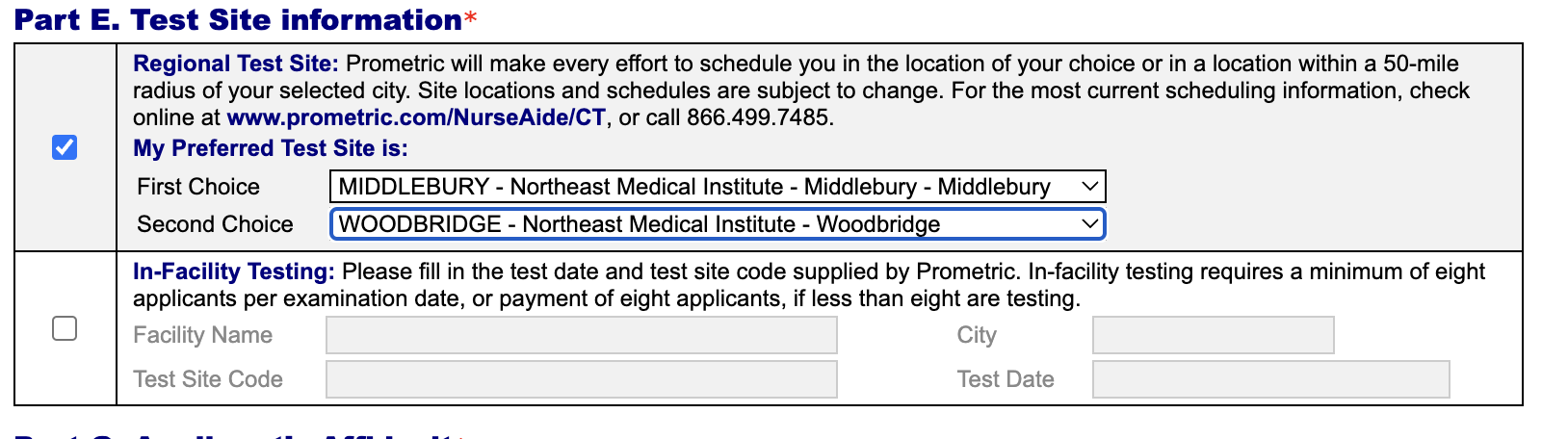The height and width of the screenshot is (439, 1568).
Task: Click the My Preferred Test Site is label
Action: click(270, 148)
